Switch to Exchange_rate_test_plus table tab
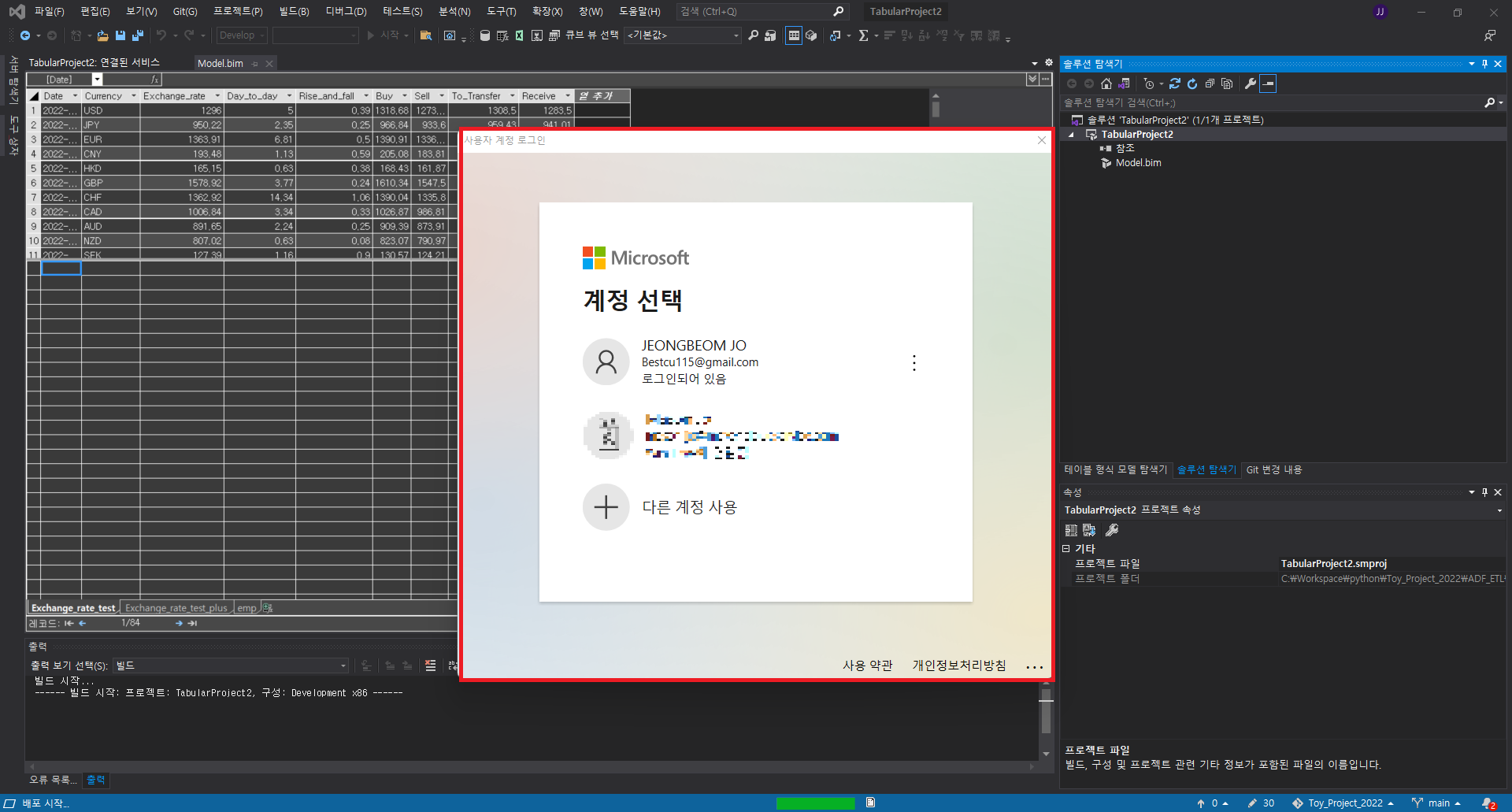This screenshot has width=1512, height=812. click(x=176, y=608)
